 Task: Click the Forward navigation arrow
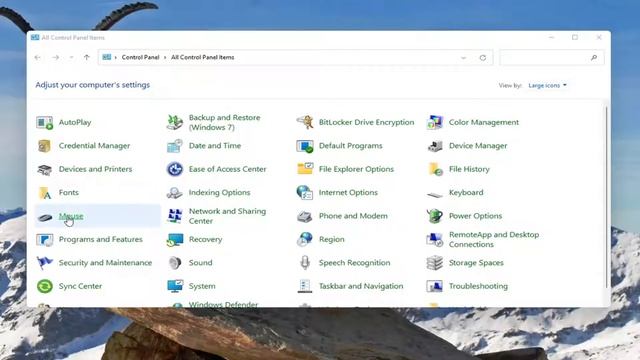(x=56, y=58)
